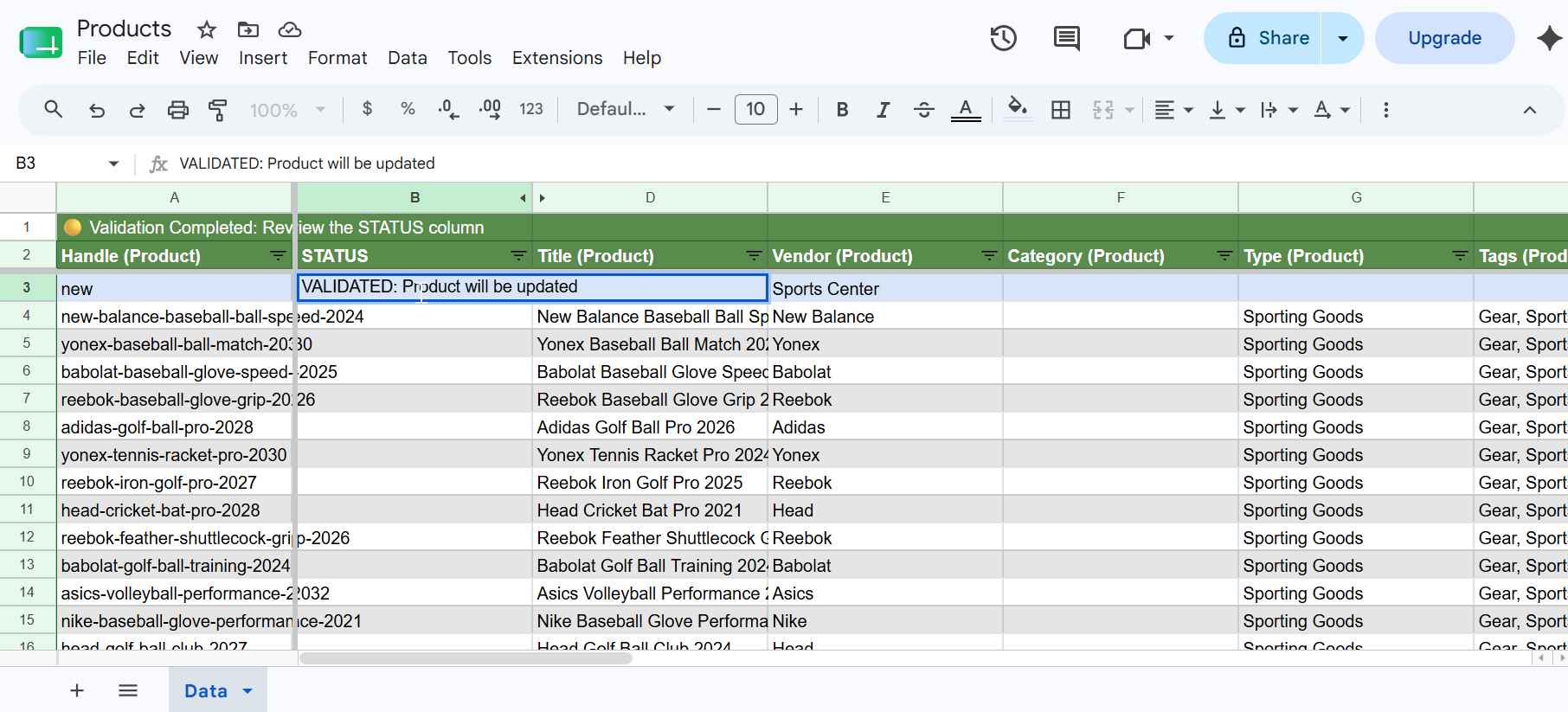
Task: Open filter for Category (Product) column
Action: coord(1224,256)
